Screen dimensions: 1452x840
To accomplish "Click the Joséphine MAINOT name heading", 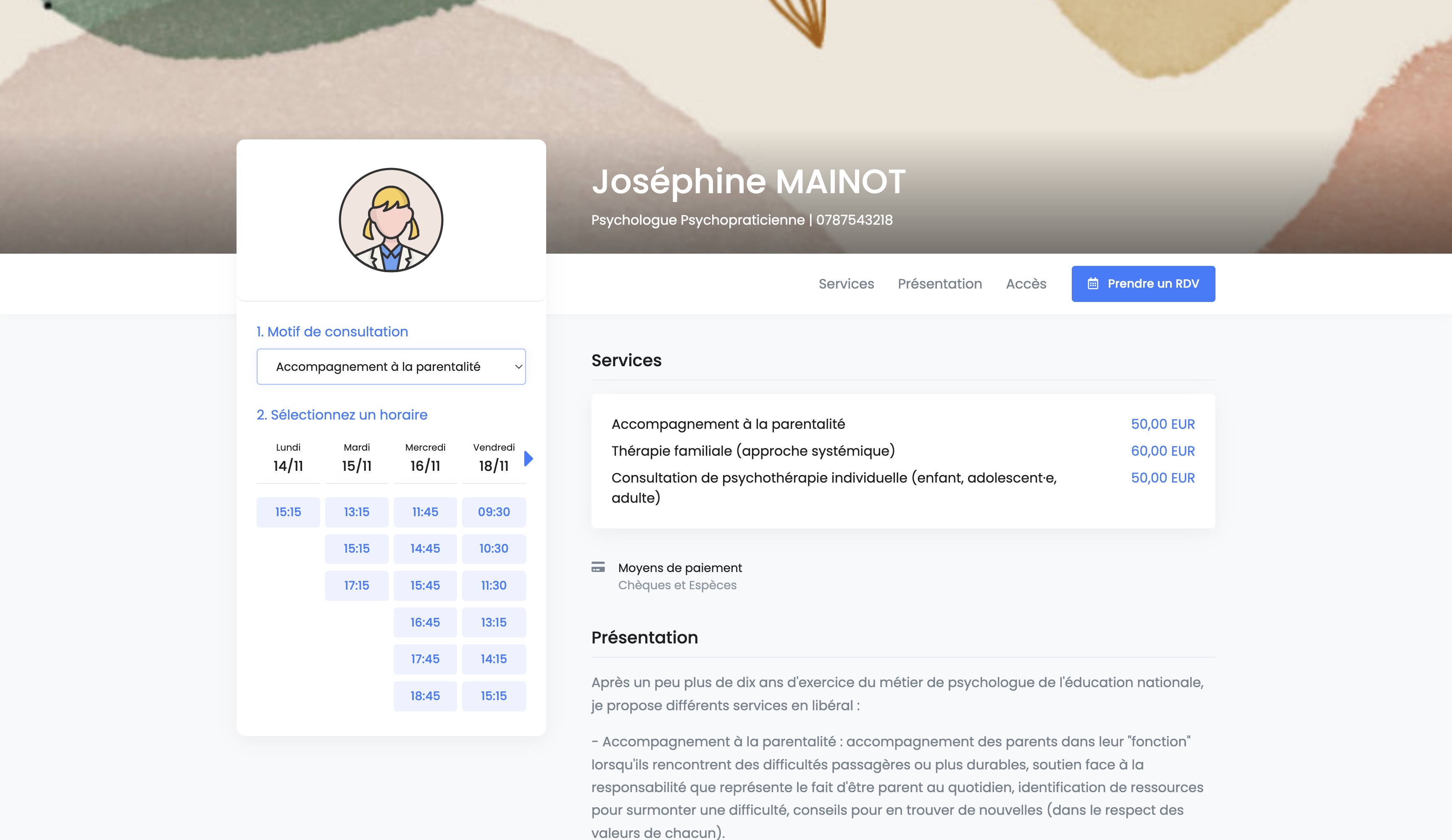I will [748, 181].
